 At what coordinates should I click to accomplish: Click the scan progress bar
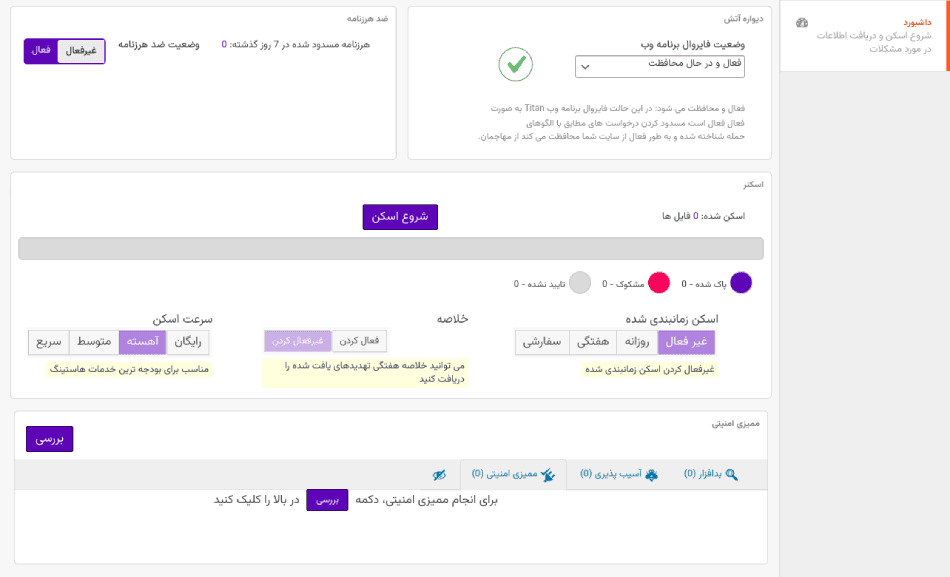pos(391,248)
